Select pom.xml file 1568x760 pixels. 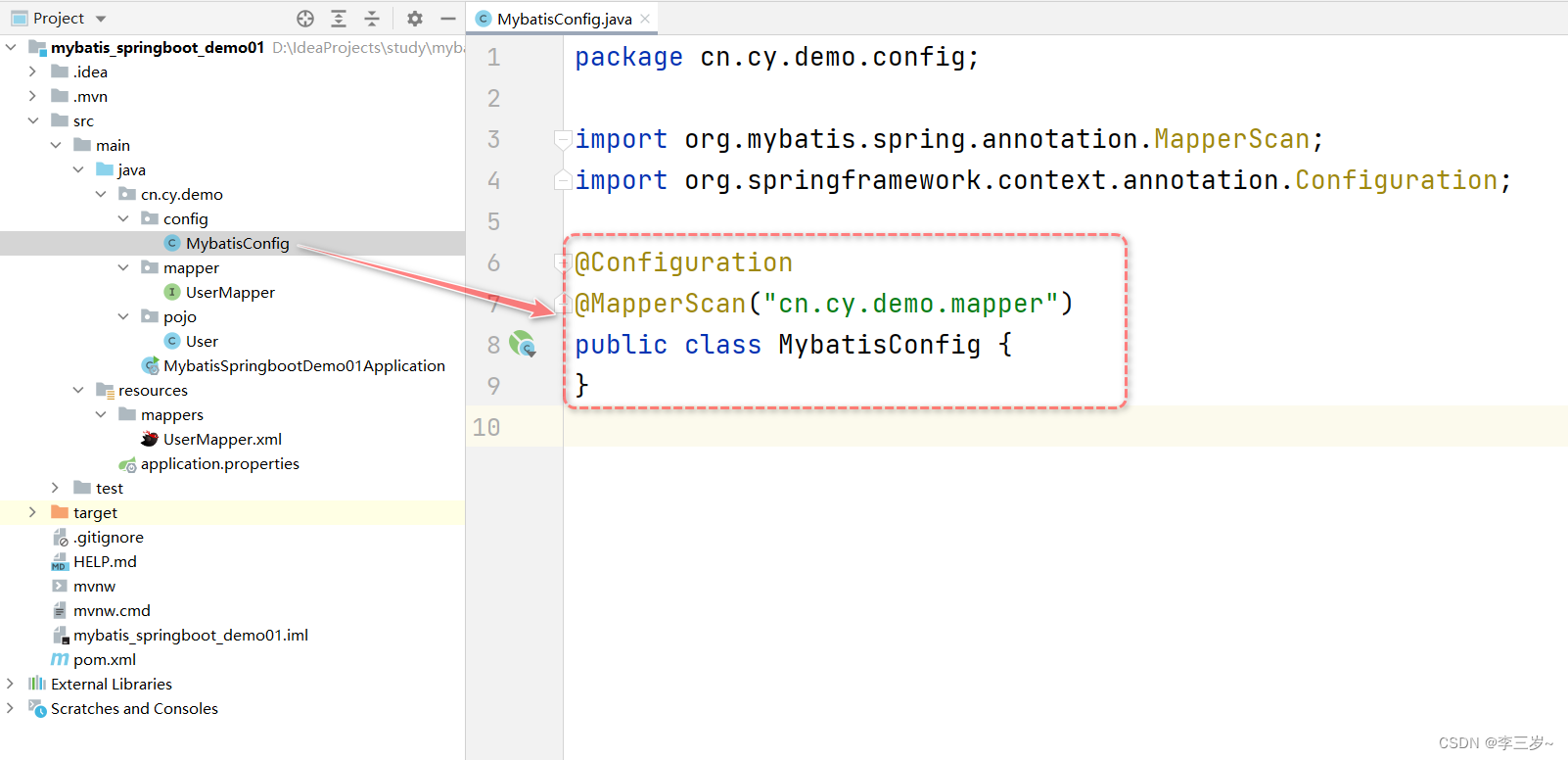tap(105, 659)
